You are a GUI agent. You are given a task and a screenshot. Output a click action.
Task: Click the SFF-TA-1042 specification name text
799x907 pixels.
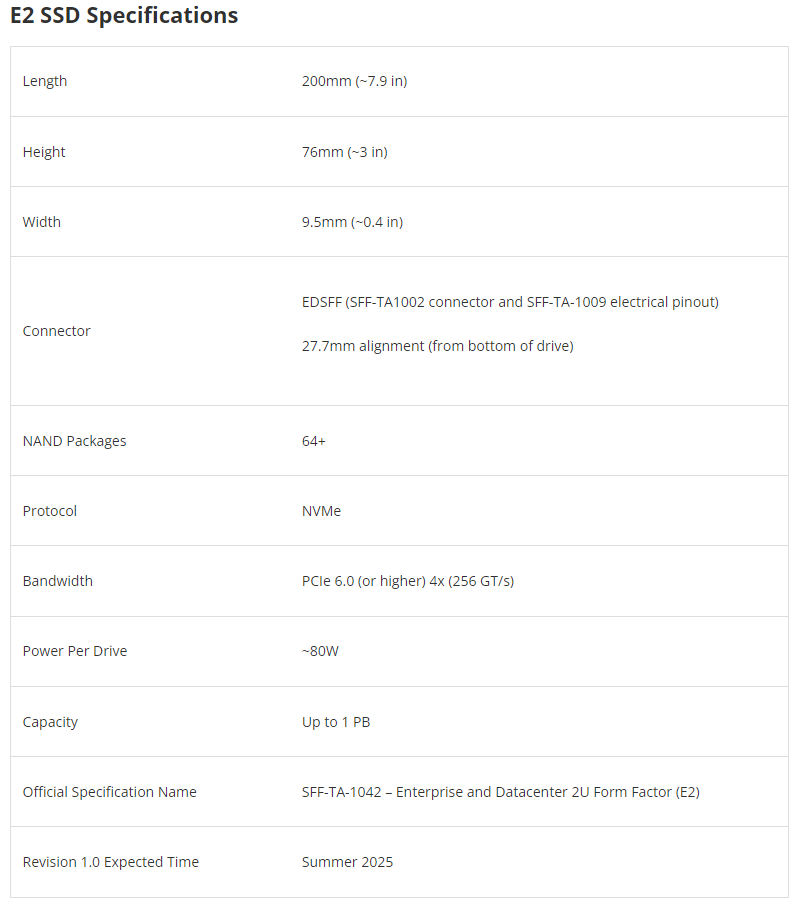(500, 792)
